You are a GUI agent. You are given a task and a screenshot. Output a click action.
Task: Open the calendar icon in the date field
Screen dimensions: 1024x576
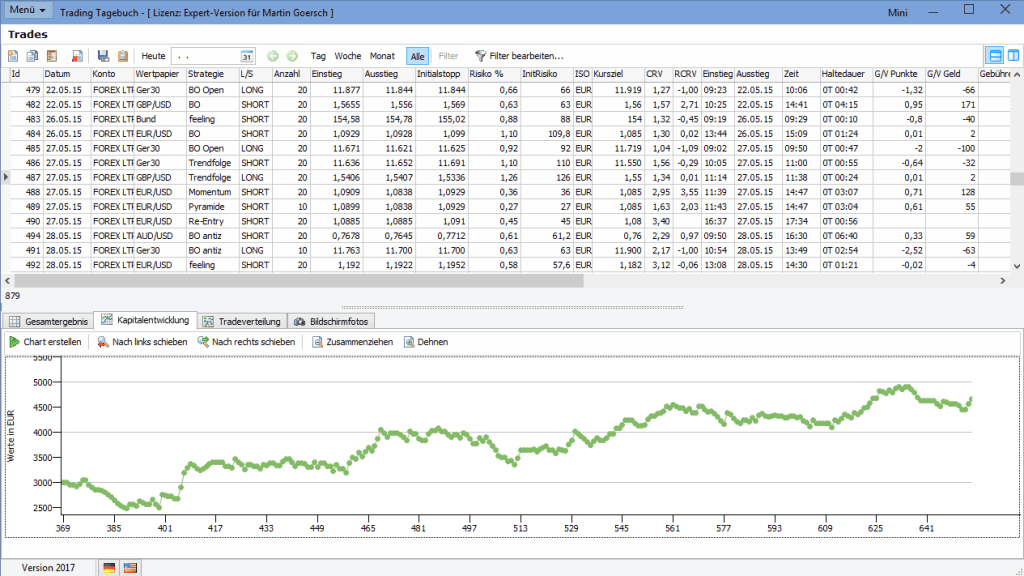pos(247,57)
